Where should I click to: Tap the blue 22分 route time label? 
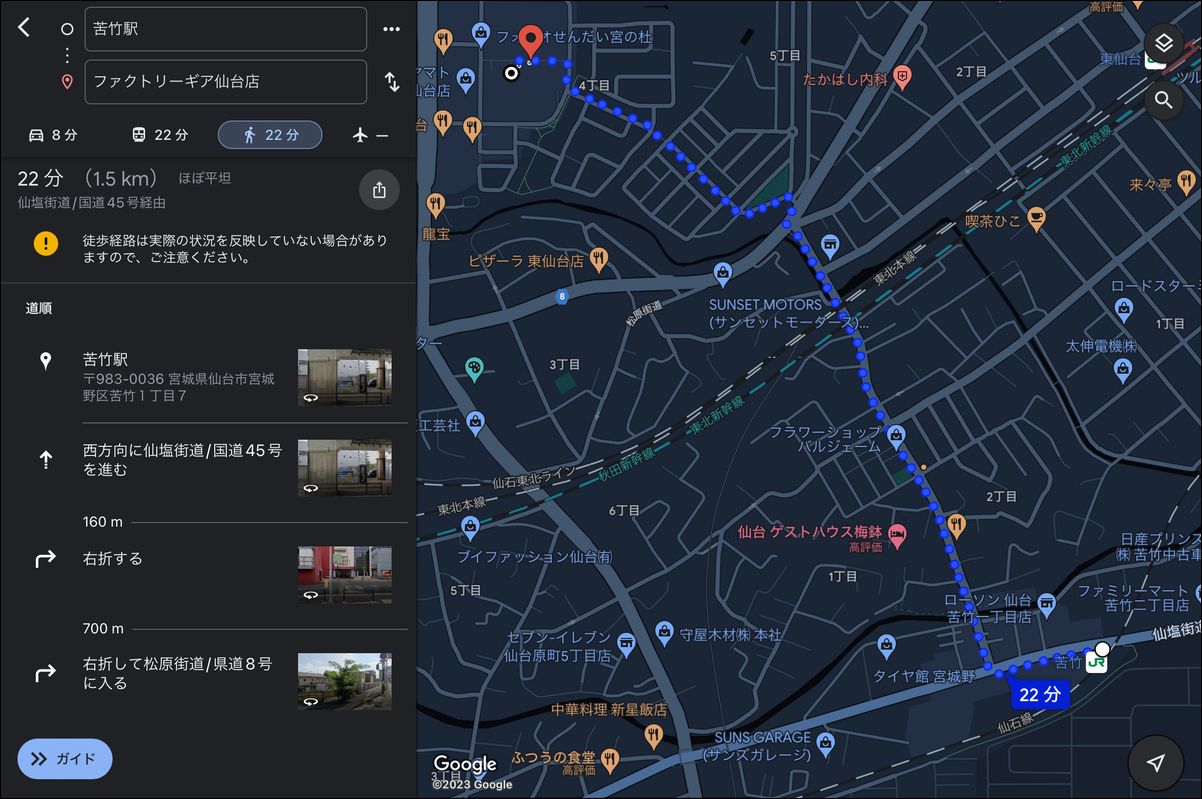point(1039,694)
